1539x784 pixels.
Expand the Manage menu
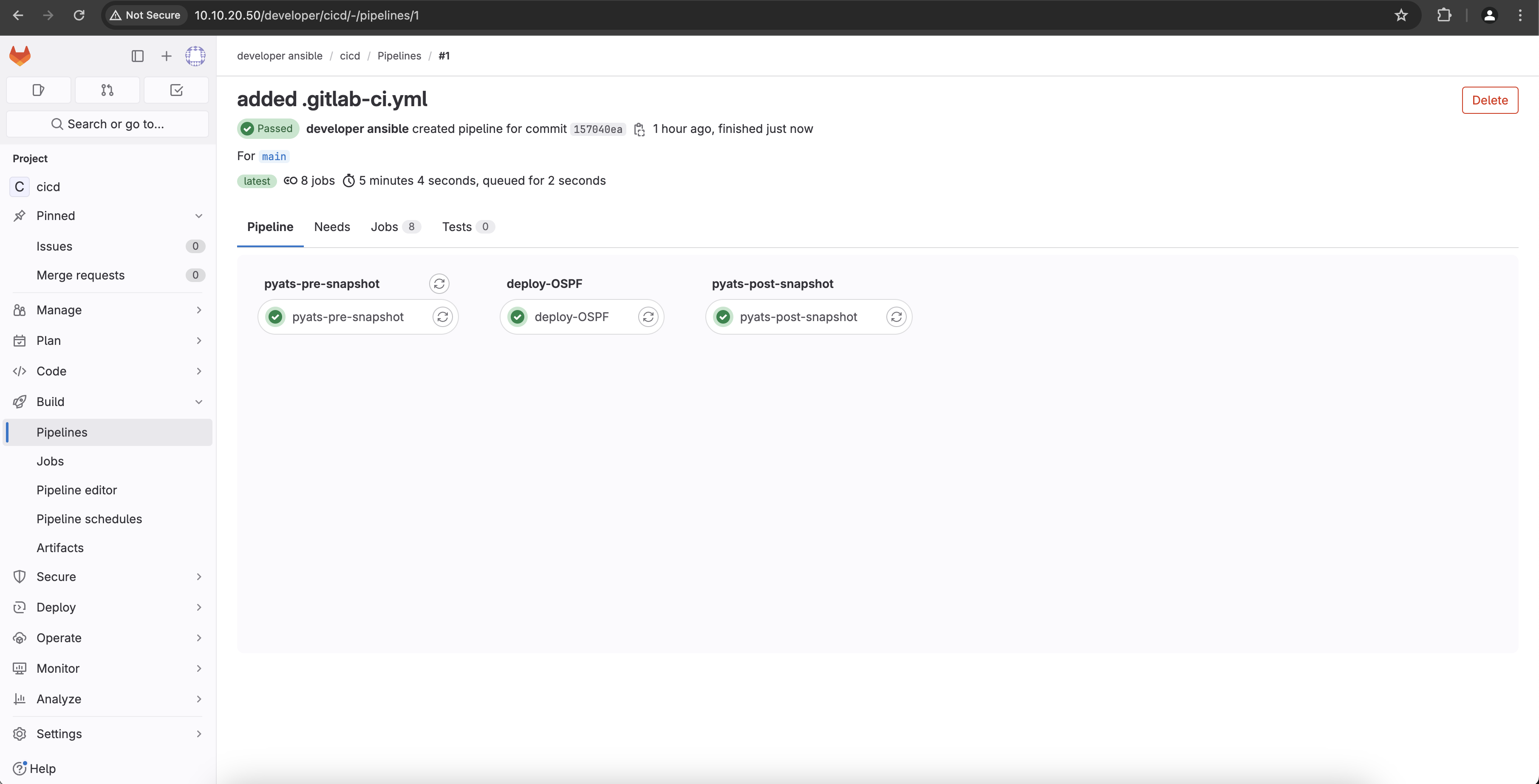(108, 310)
